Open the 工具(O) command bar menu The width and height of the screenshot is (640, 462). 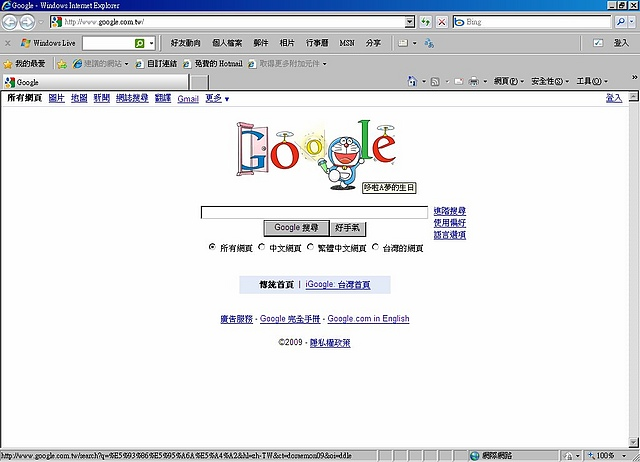(x=592, y=81)
